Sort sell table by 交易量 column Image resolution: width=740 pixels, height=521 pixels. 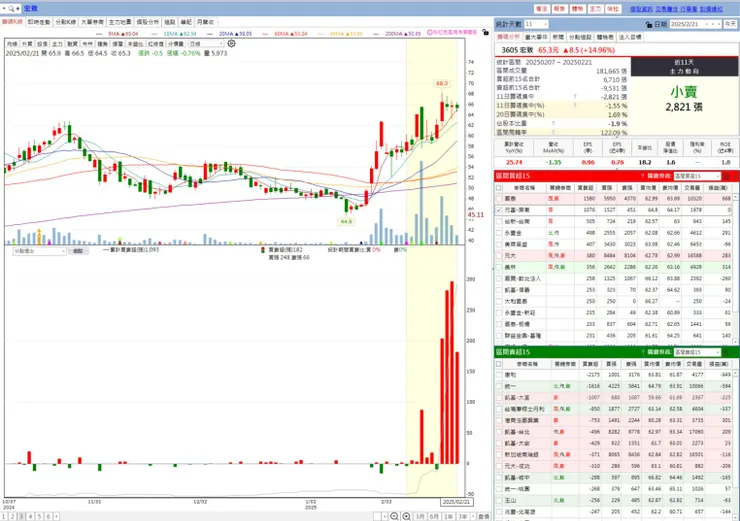[694, 364]
